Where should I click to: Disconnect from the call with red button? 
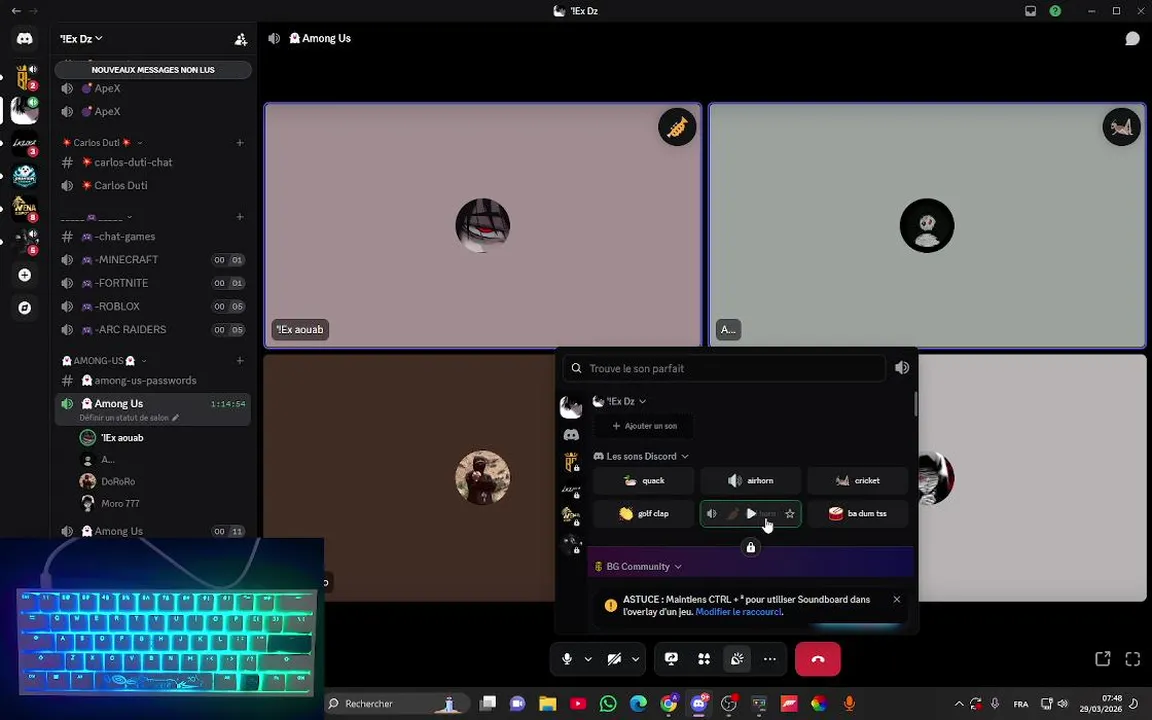[x=818, y=659]
